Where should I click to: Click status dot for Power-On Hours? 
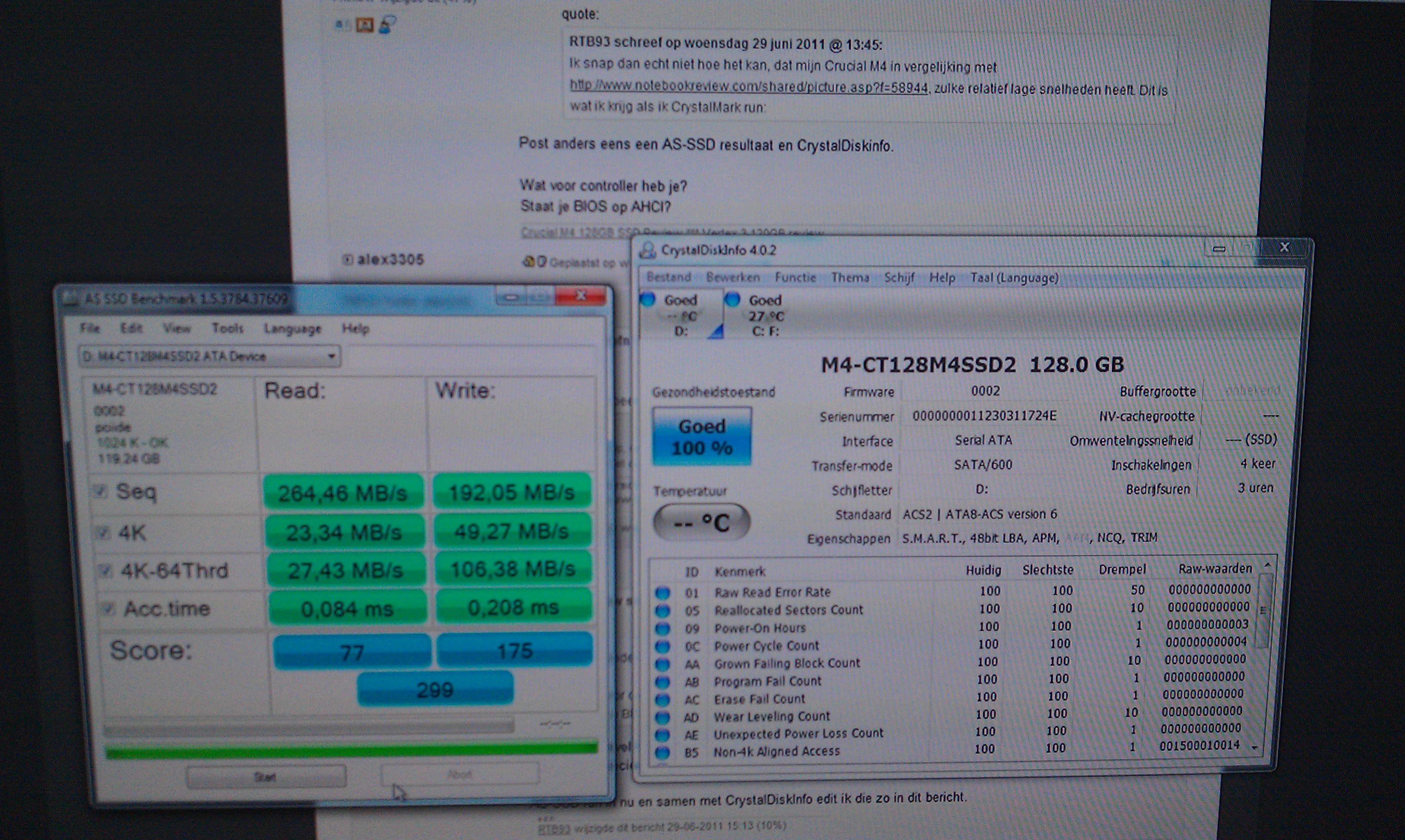coord(662,628)
